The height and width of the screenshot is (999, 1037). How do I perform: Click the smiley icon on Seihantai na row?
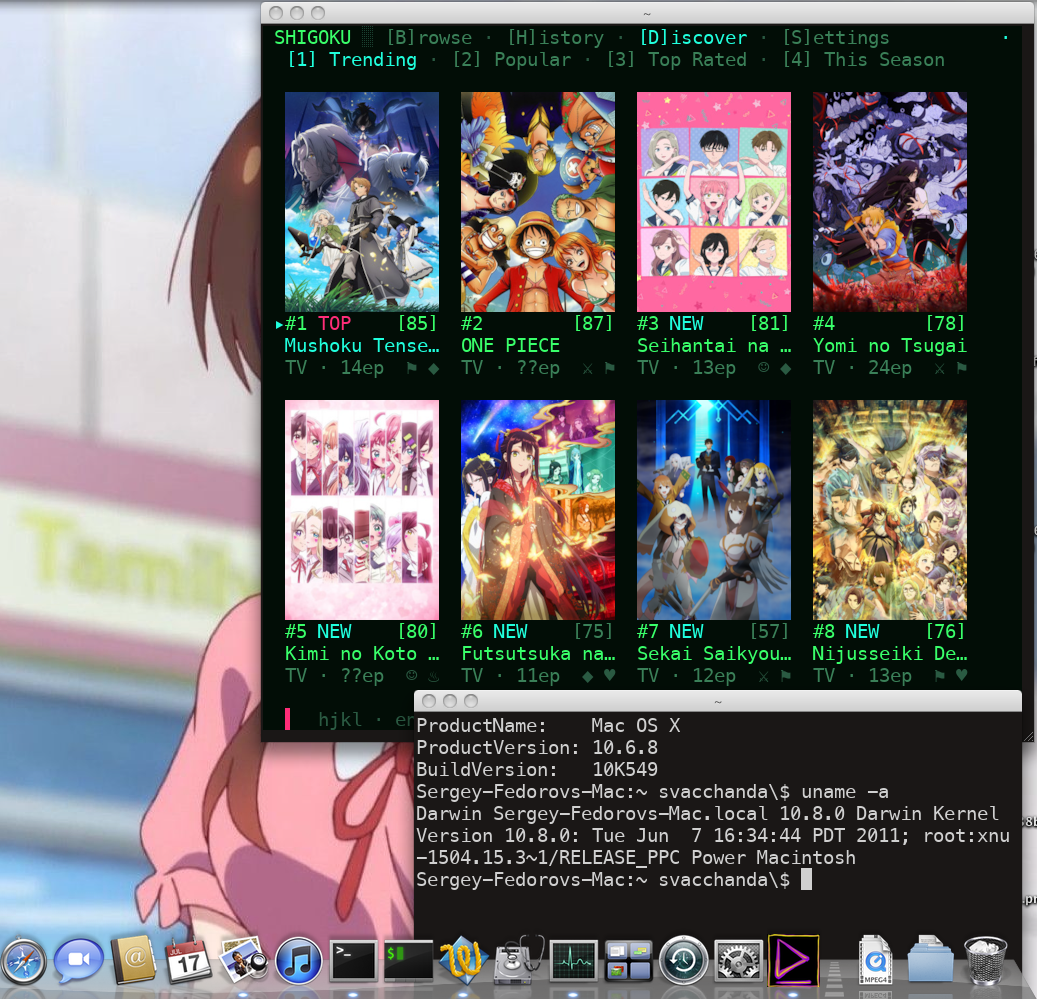click(763, 368)
